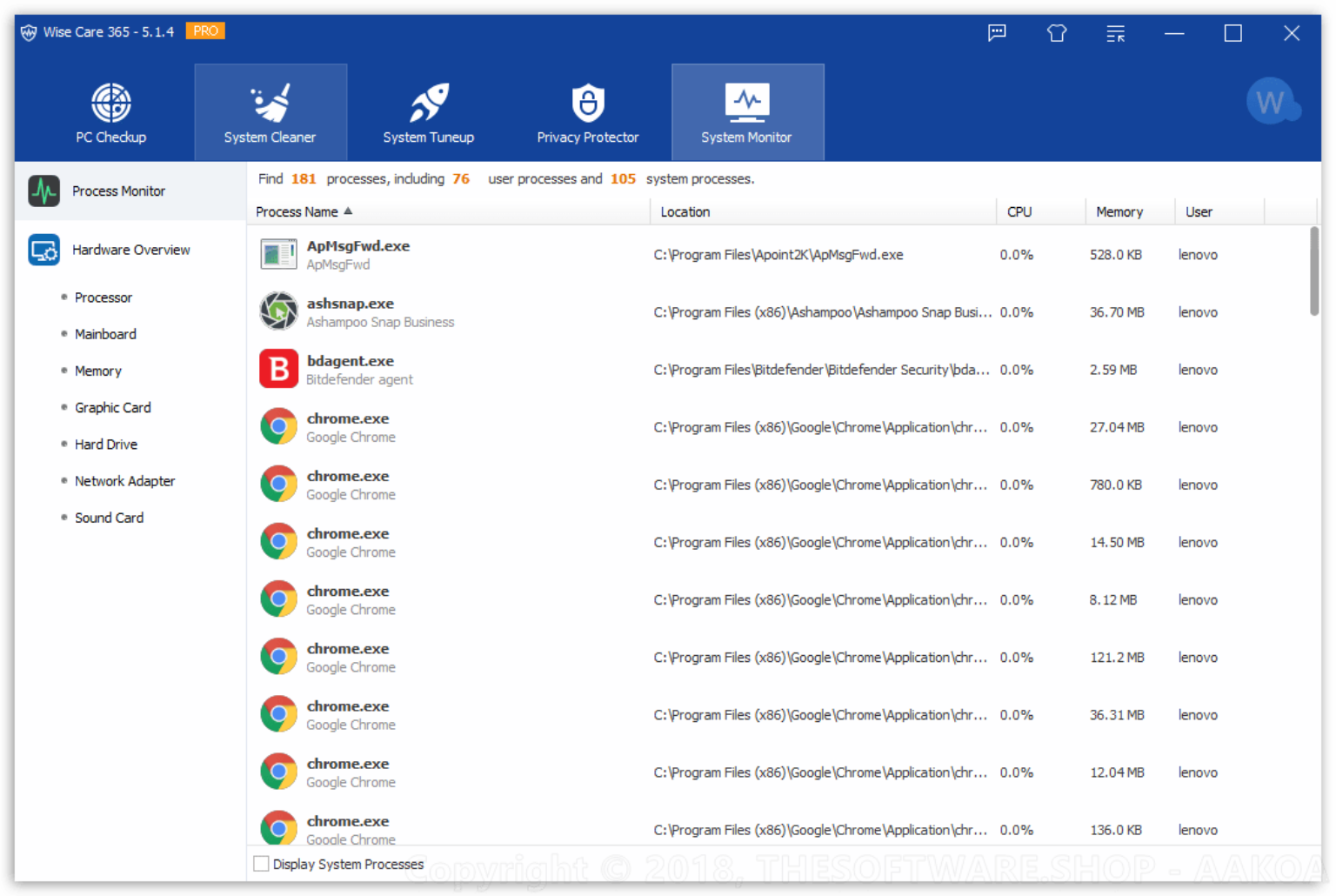1336x896 pixels.
Task: Click Chrome icon in the 121.2 MB row
Action: (278, 657)
